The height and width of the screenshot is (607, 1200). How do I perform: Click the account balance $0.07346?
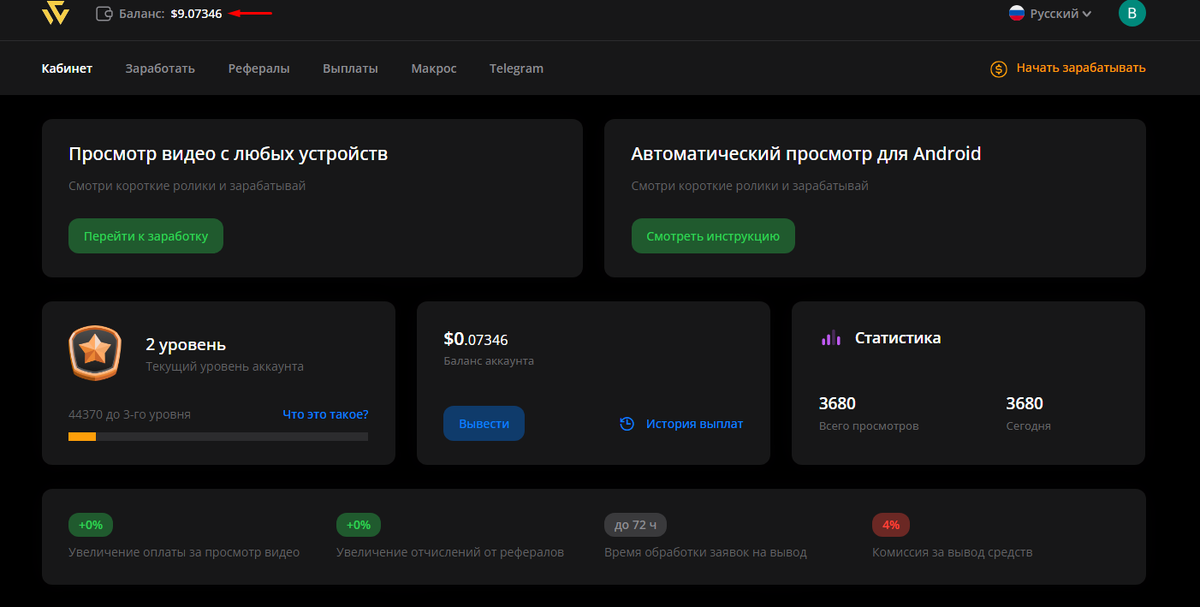pos(476,340)
